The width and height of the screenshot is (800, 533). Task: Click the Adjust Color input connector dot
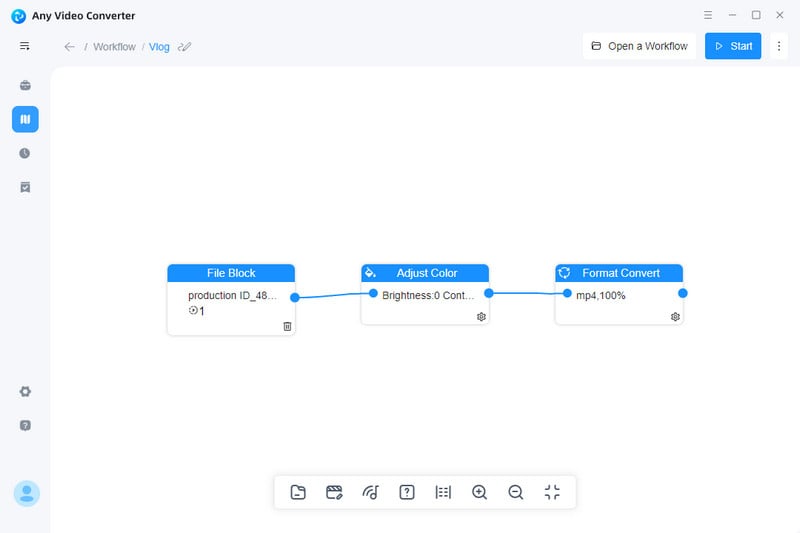click(x=373, y=293)
